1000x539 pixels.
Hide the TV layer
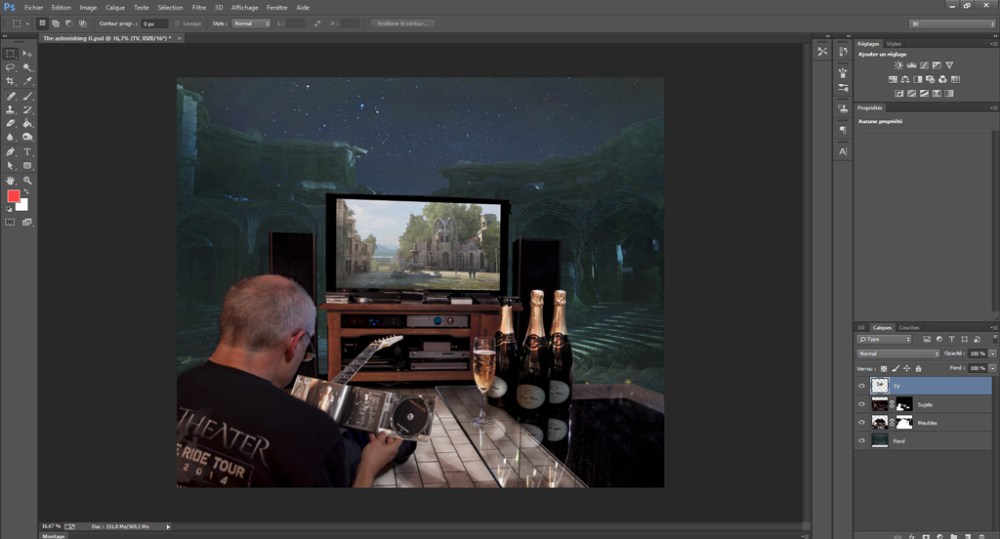861,385
